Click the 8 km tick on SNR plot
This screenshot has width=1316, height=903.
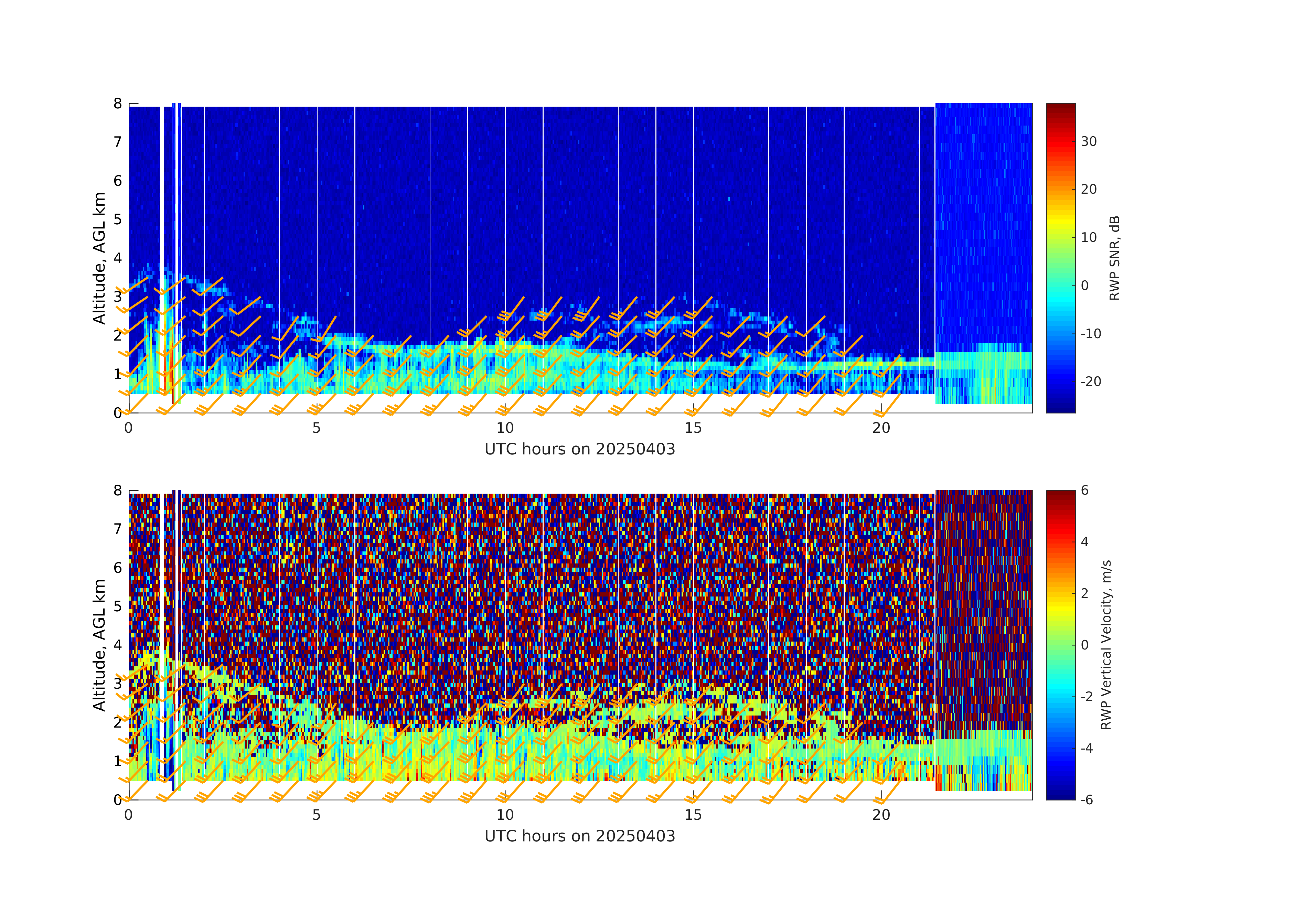[x=118, y=104]
